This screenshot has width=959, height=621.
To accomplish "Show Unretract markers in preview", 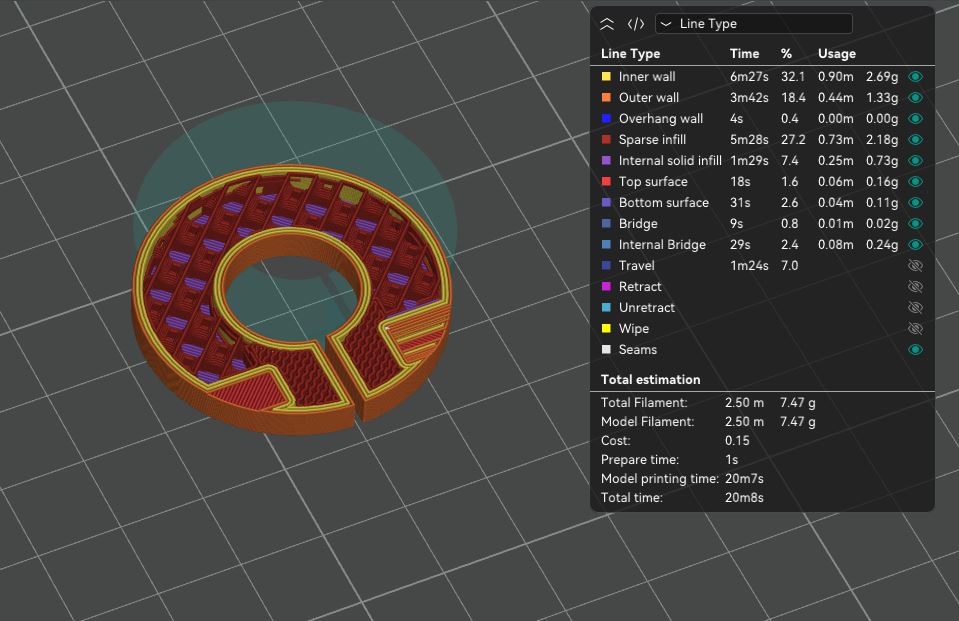I will click(x=915, y=307).
